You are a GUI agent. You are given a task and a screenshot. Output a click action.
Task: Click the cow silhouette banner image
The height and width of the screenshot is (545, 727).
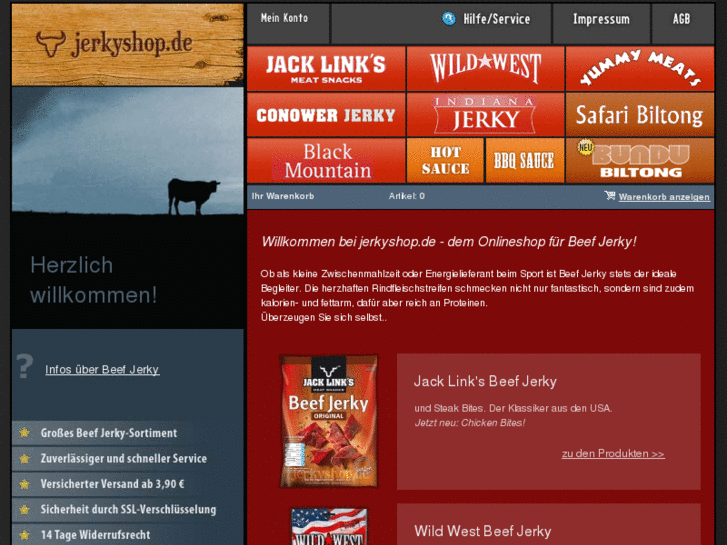(x=128, y=151)
